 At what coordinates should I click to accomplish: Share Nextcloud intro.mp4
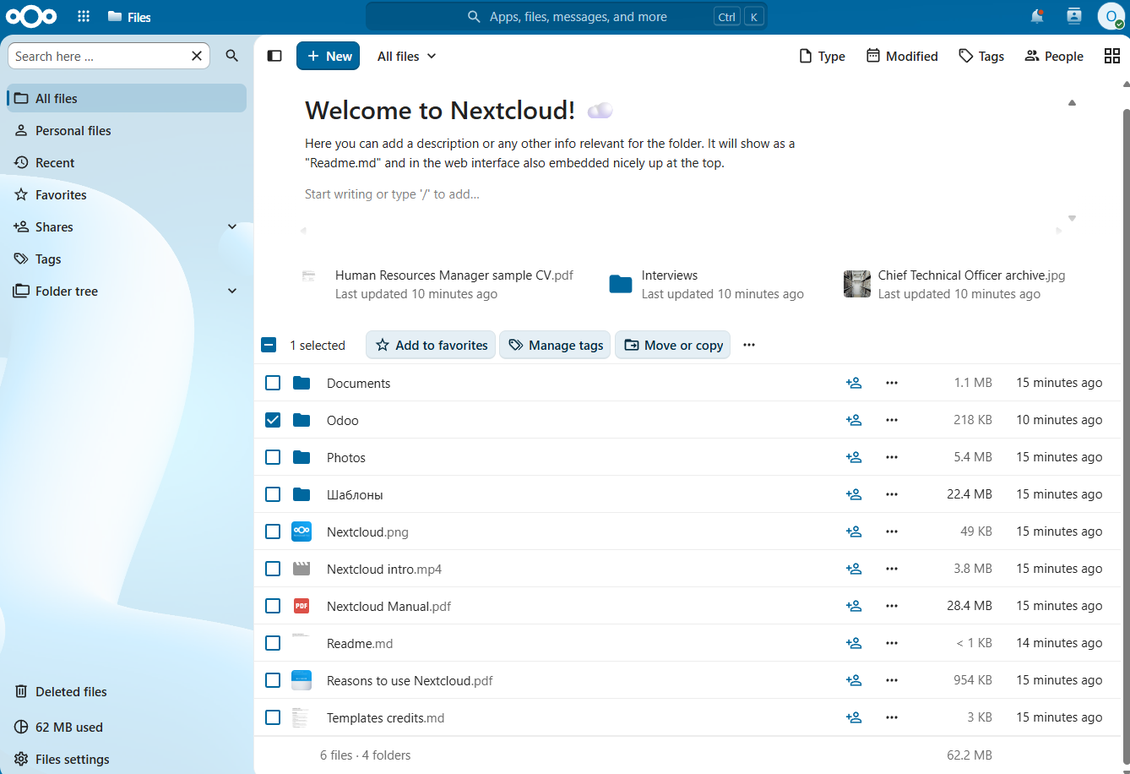click(x=853, y=569)
